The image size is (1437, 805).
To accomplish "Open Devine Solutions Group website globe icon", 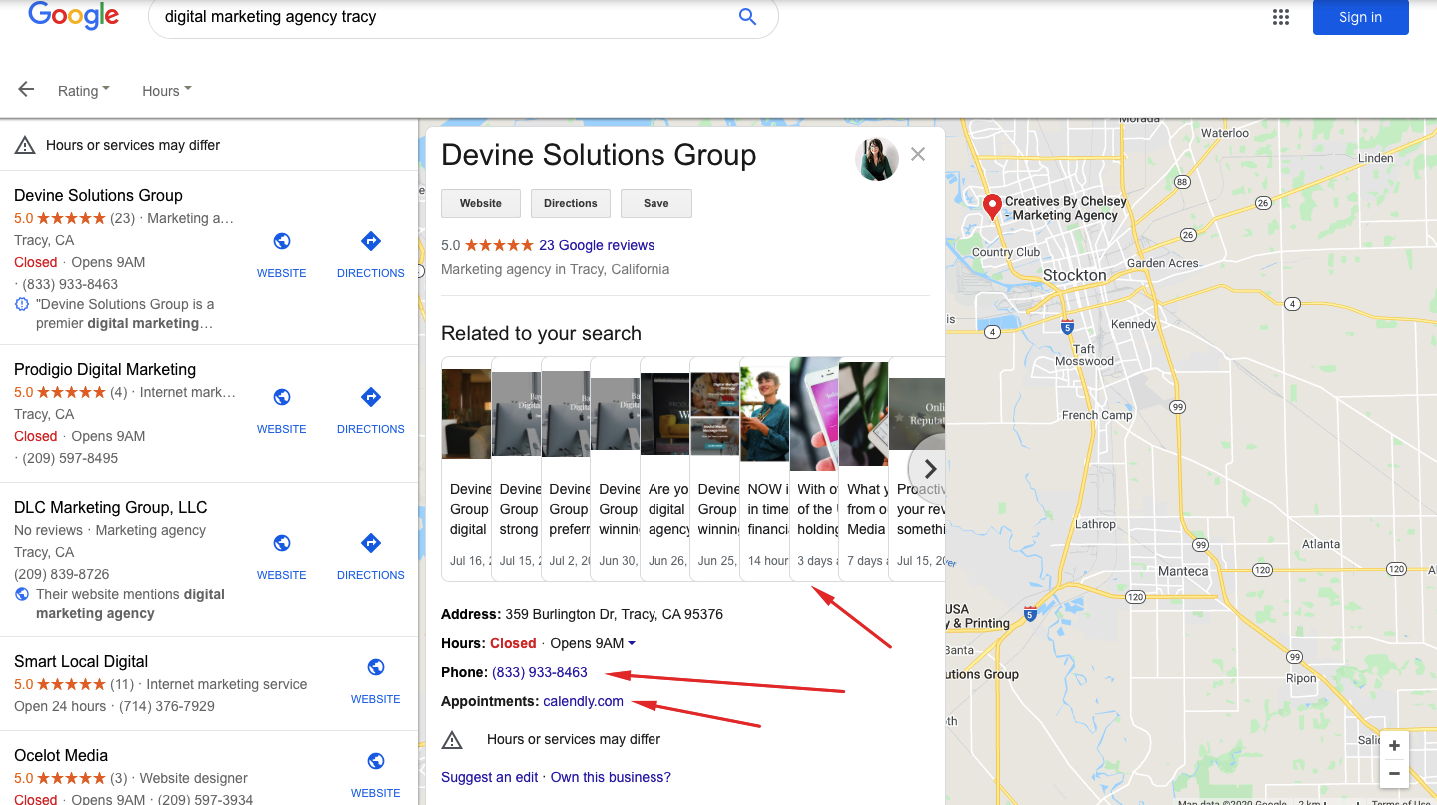I will point(282,241).
